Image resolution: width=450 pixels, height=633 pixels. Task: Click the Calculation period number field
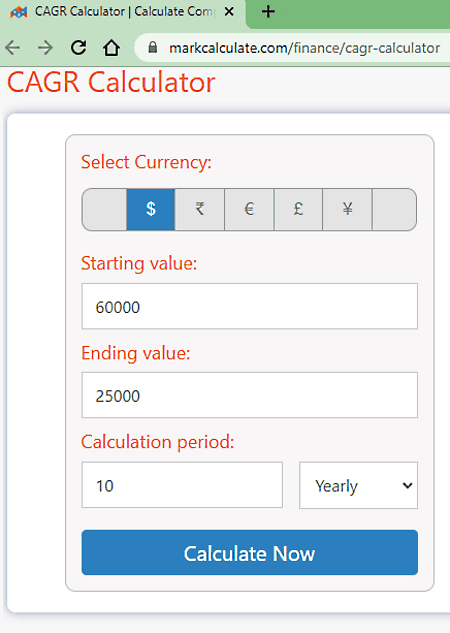click(182, 485)
